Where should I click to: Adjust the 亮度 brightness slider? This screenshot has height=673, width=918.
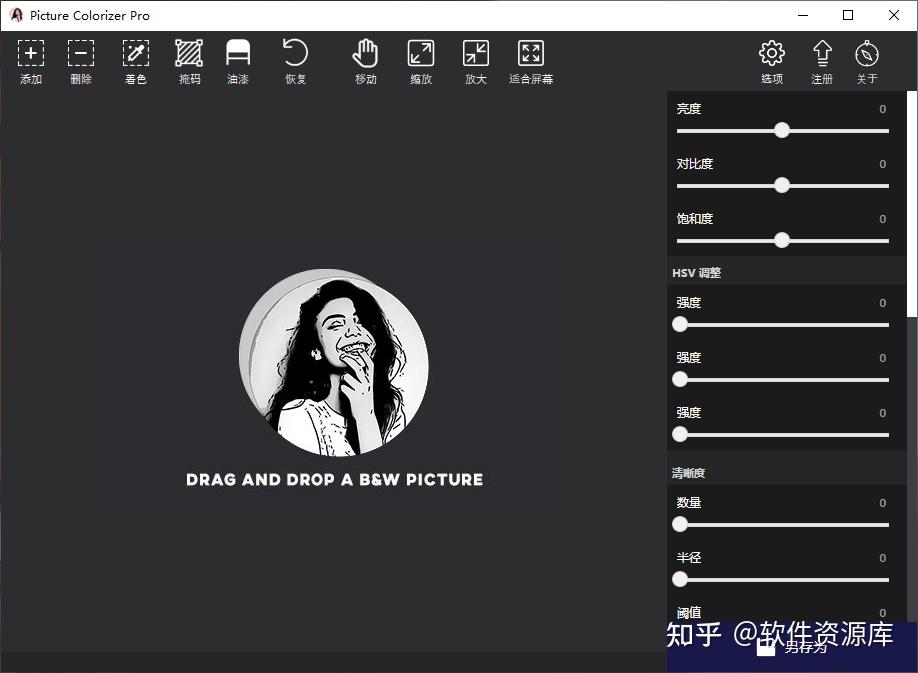782,131
